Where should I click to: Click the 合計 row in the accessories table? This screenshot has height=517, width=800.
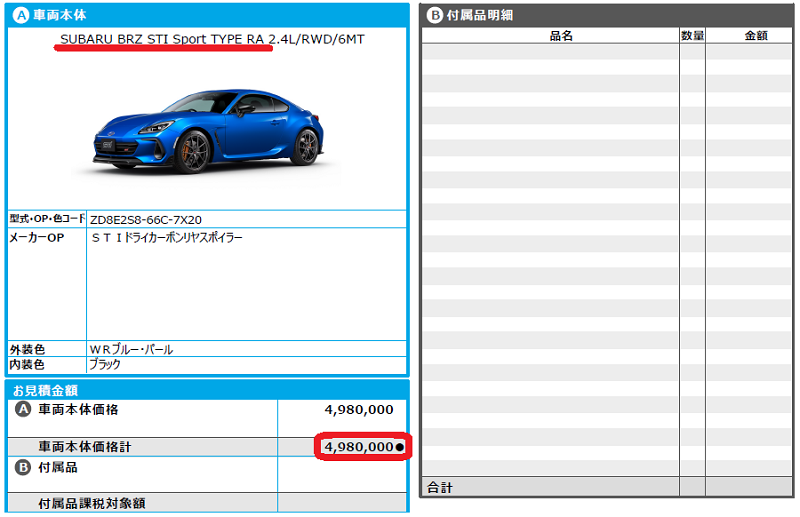(x=440, y=488)
